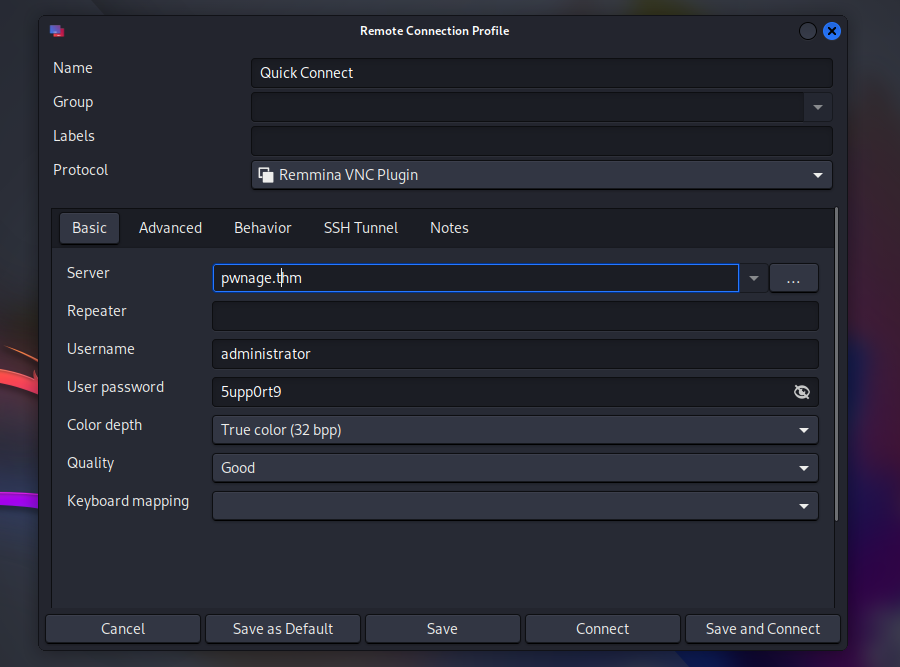
Task: Close the Remote Connection Profile dialog
Action: (x=831, y=31)
